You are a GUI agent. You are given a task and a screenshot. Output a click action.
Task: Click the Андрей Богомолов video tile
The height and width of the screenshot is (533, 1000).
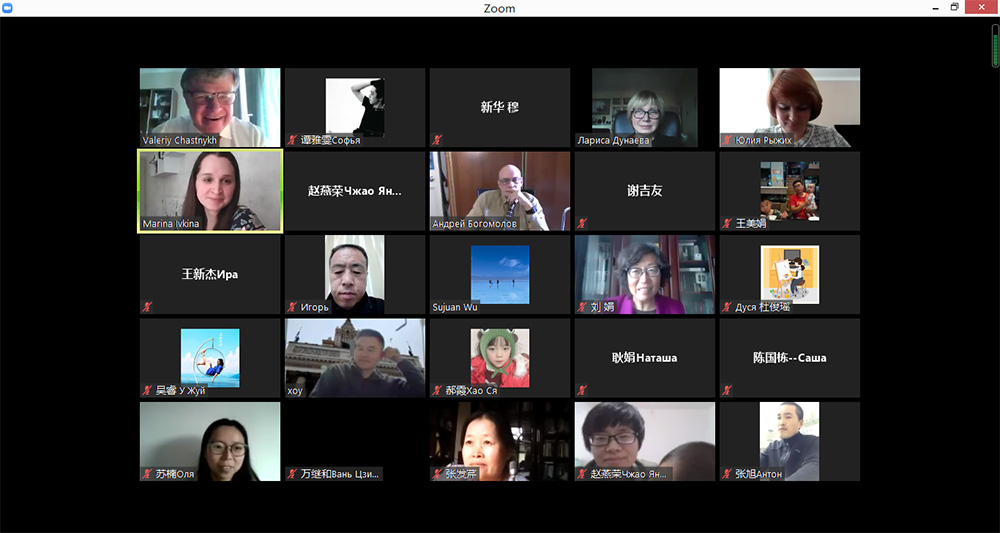pos(500,190)
